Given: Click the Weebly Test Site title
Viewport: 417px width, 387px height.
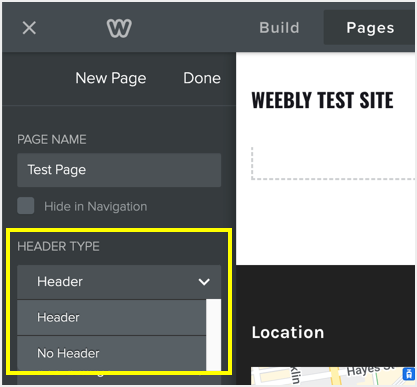Looking at the screenshot, I should [x=322, y=100].
